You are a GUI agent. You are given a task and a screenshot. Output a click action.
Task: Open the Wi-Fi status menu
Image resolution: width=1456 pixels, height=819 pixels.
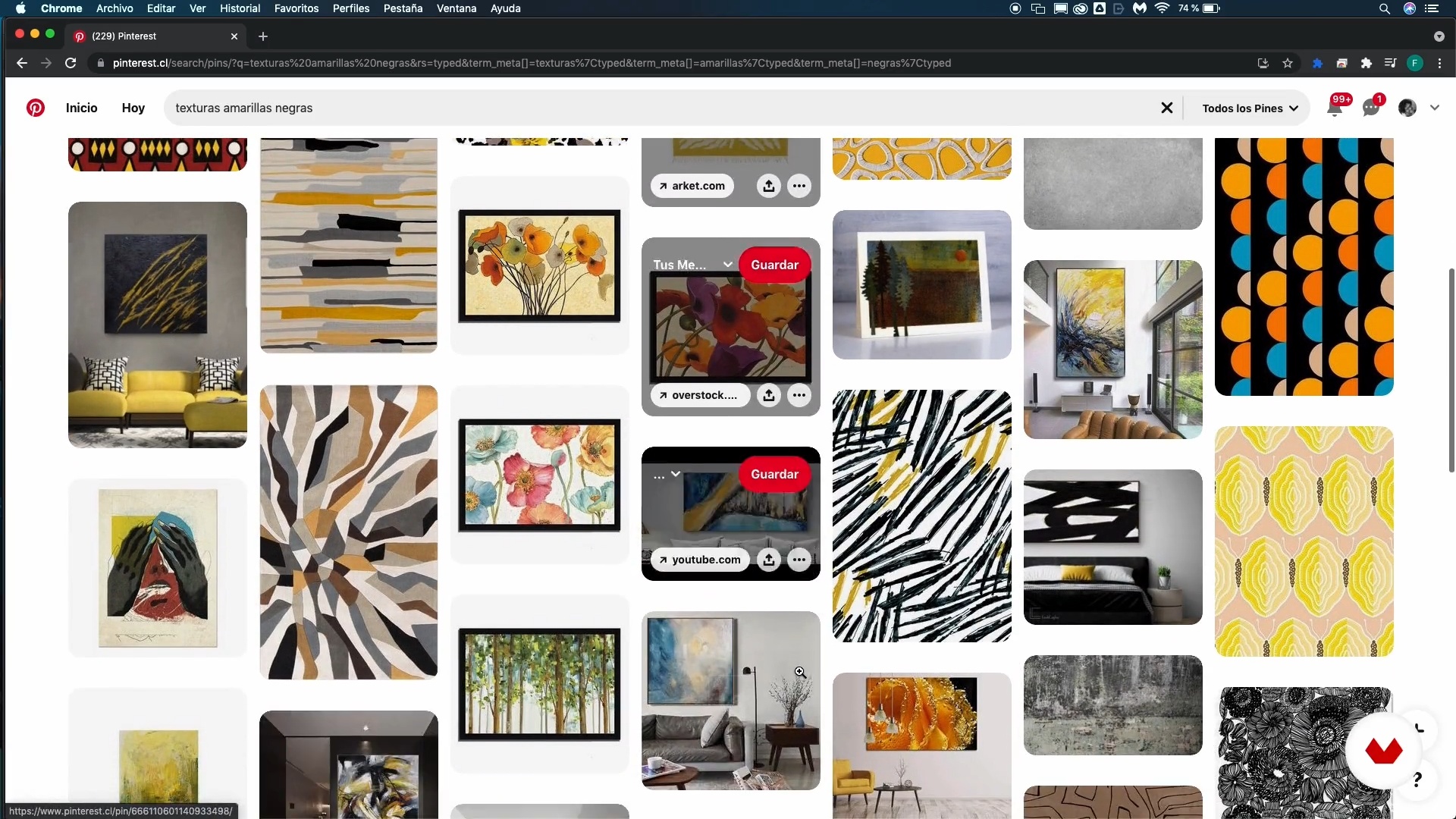click(1162, 8)
